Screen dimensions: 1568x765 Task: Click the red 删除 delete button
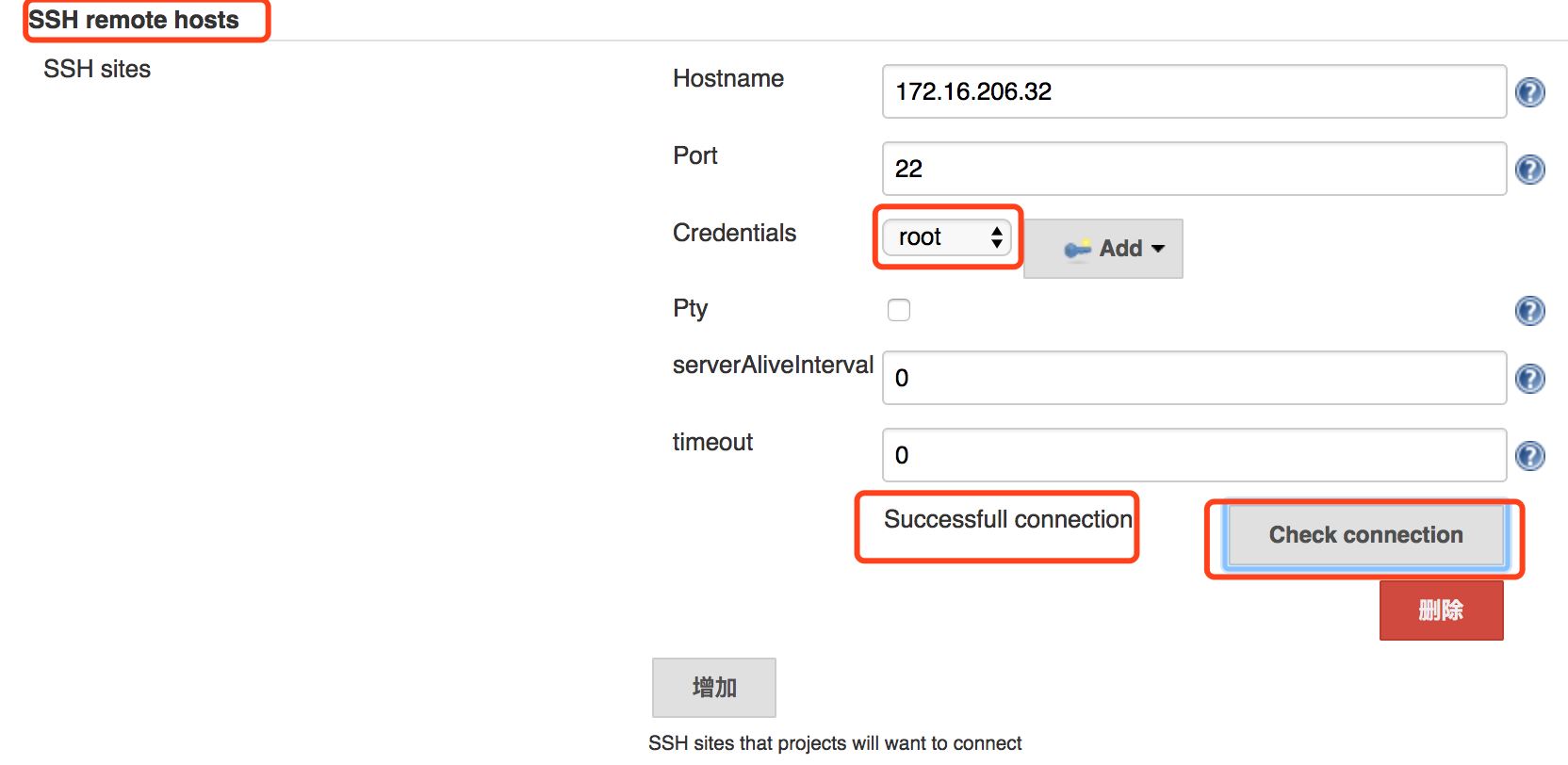[x=1441, y=610]
